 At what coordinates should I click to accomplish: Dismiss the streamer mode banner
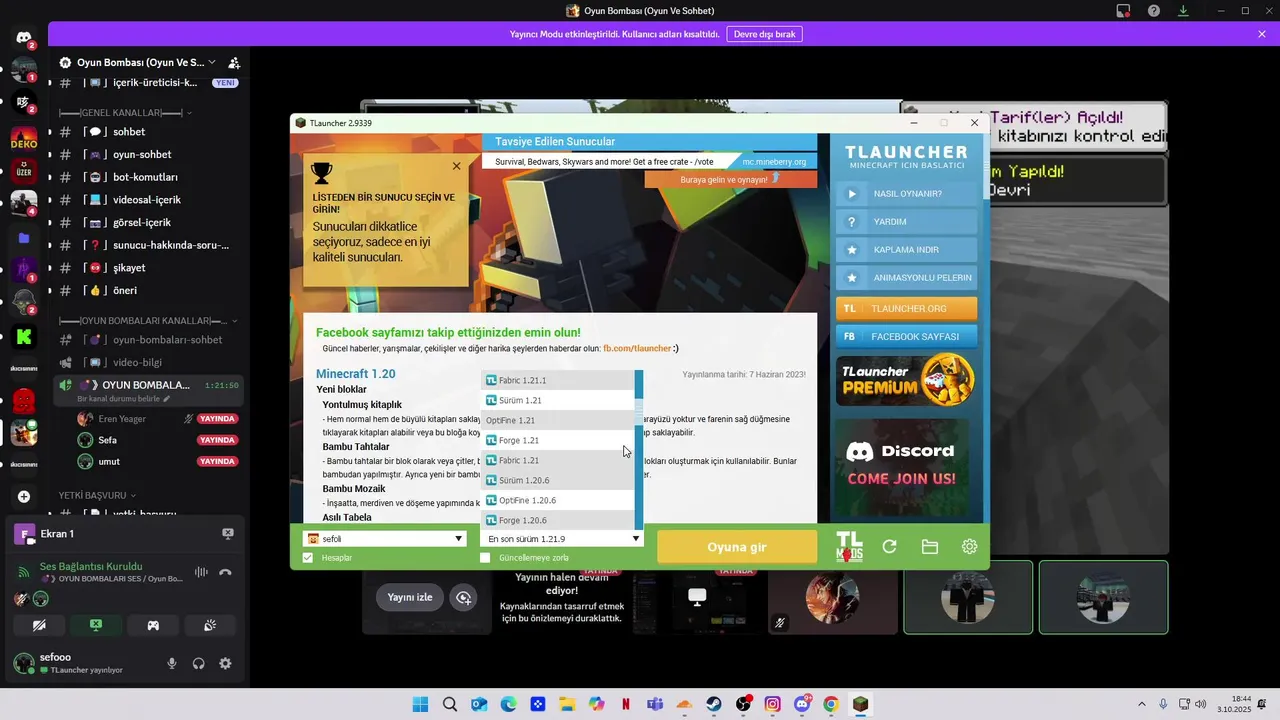[x=1262, y=34]
